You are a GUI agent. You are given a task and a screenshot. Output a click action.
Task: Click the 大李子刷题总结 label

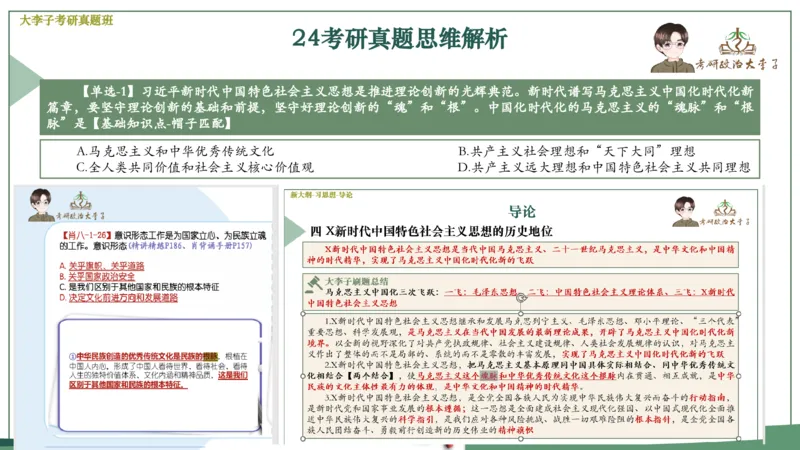357,281
